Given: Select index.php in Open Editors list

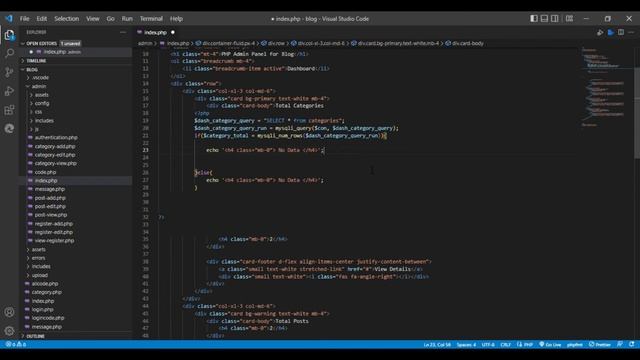Looking at the screenshot, I should pos(61,52).
